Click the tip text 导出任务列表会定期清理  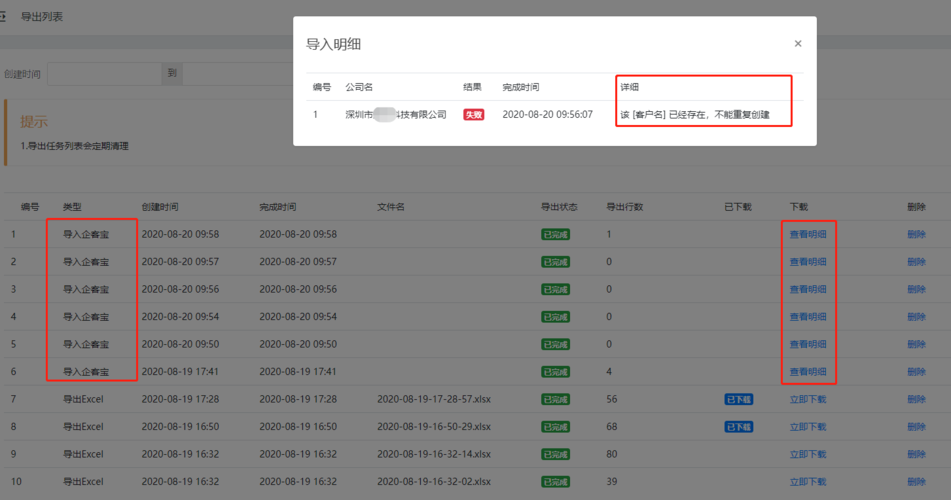[x=78, y=146]
